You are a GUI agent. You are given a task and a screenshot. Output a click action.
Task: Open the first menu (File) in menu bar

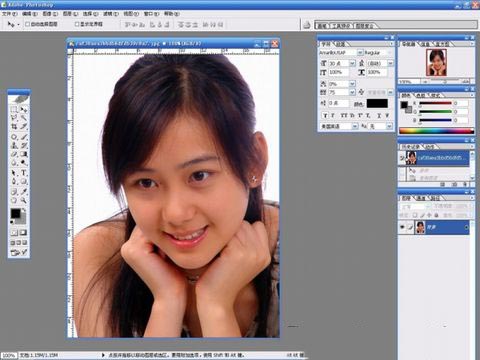tap(9, 14)
